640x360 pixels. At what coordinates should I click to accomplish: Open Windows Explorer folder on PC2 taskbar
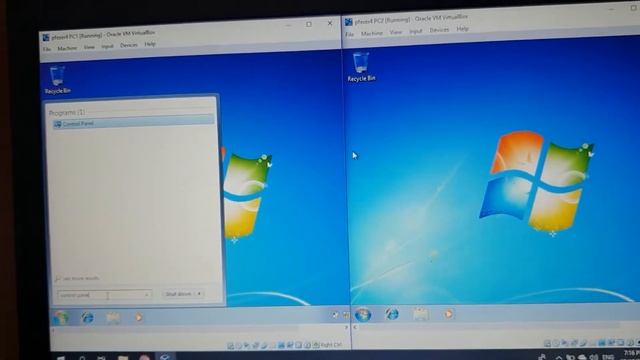click(420, 314)
